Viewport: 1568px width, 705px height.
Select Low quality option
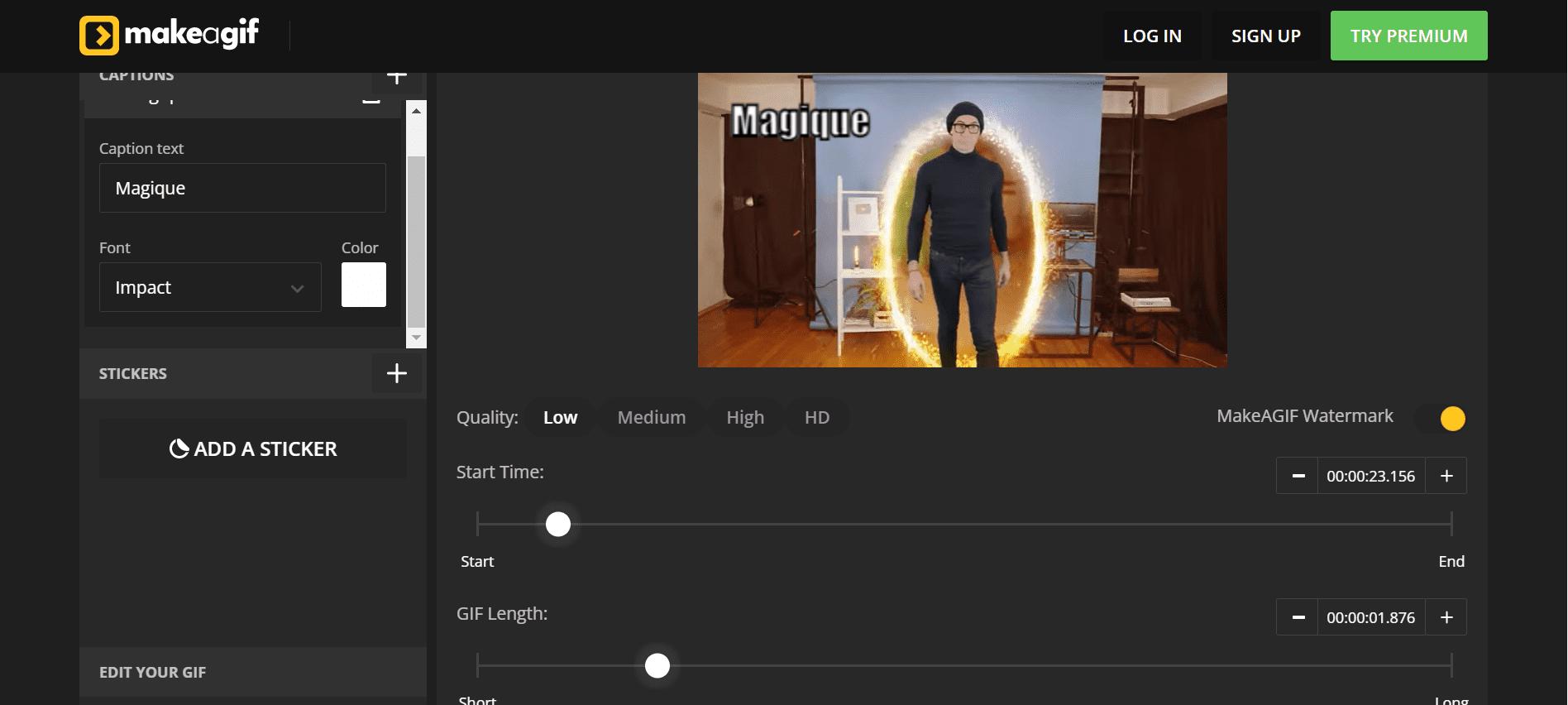point(561,418)
